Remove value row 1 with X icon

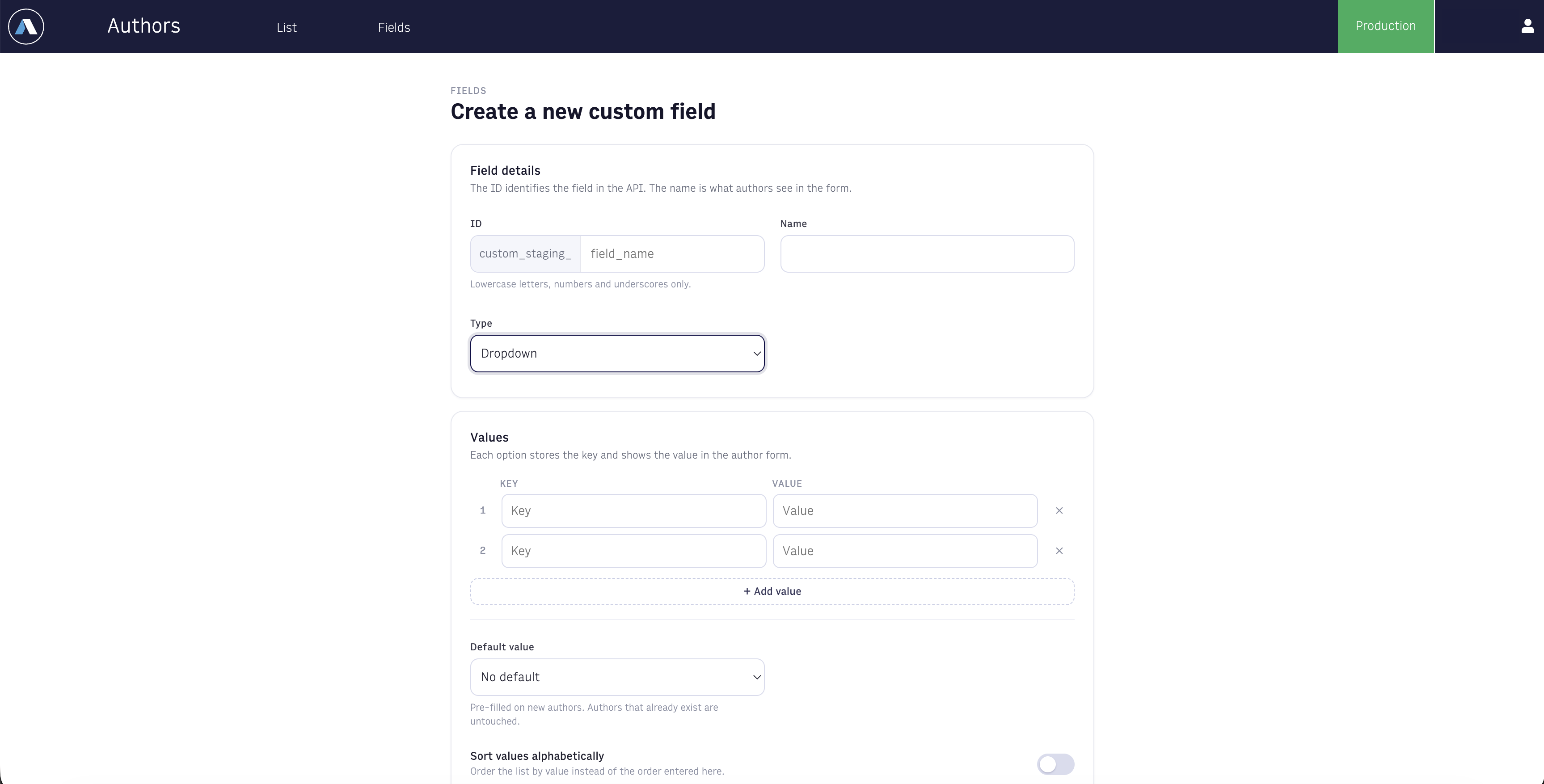(x=1059, y=511)
